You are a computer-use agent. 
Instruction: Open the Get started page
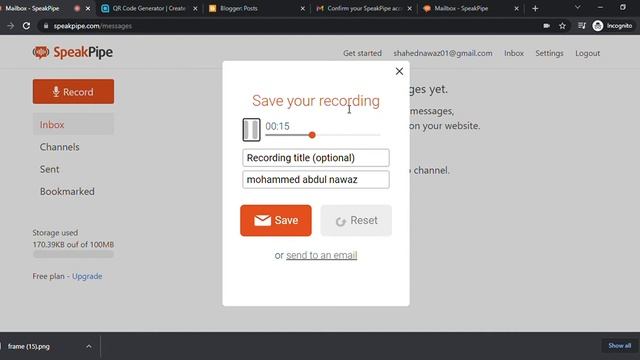(362, 53)
